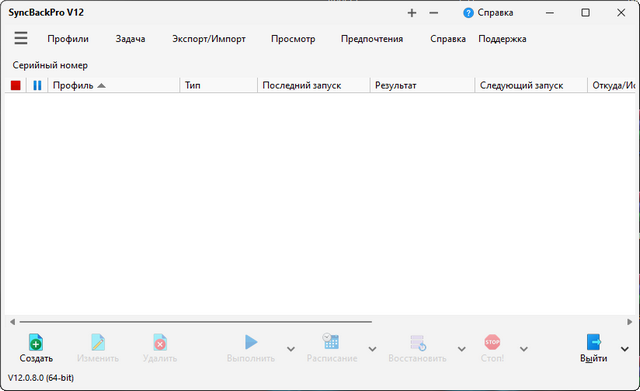Open the hamburger main menu
This screenshot has height=391, width=640.
click(x=21, y=38)
